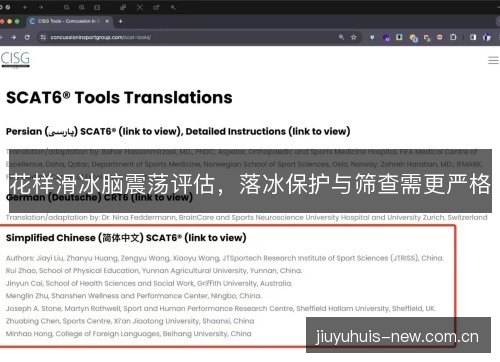Viewport: 500px width, 362px height.
Task: Click the line 'Jinyun Cai, School of Health Sciences'
Action: click(149, 283)
